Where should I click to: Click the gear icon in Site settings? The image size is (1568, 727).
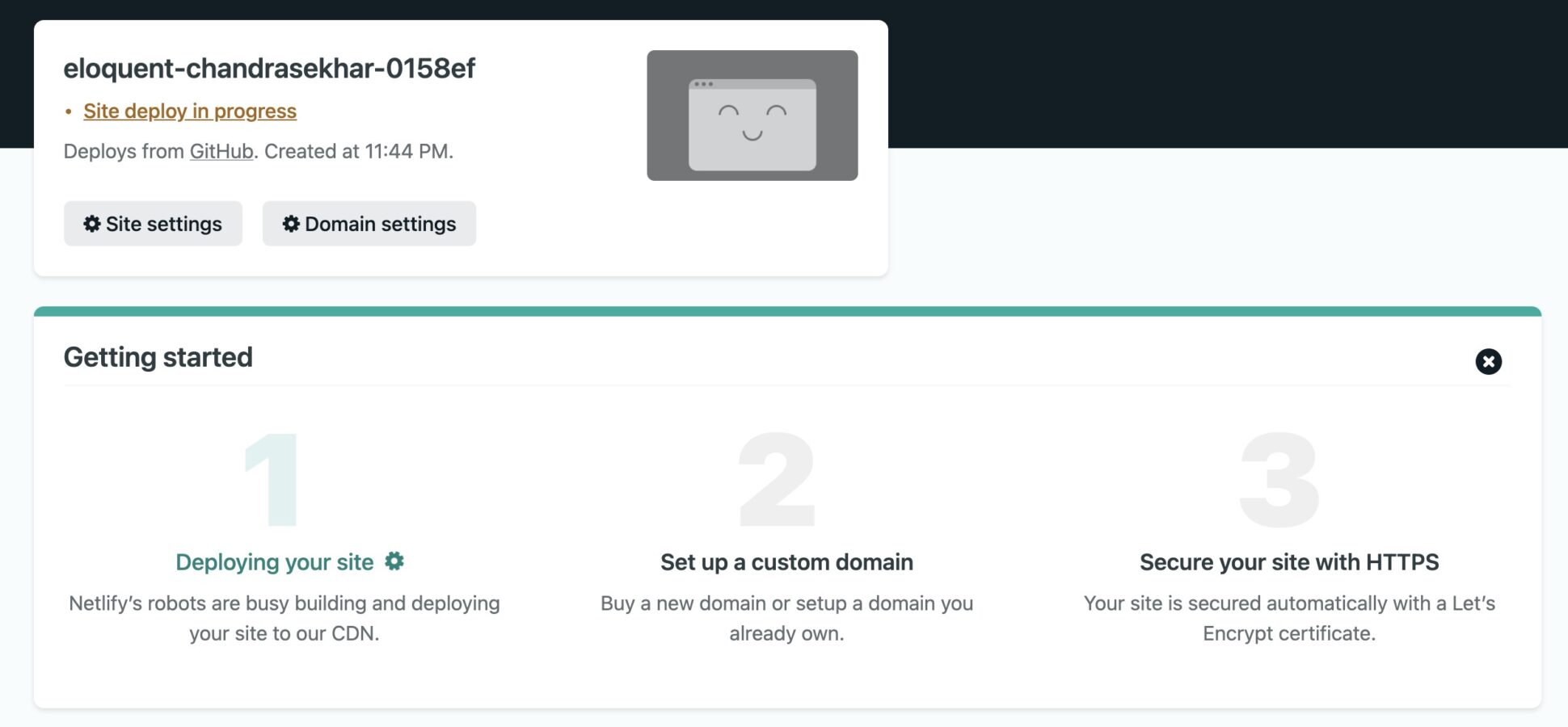92,224
